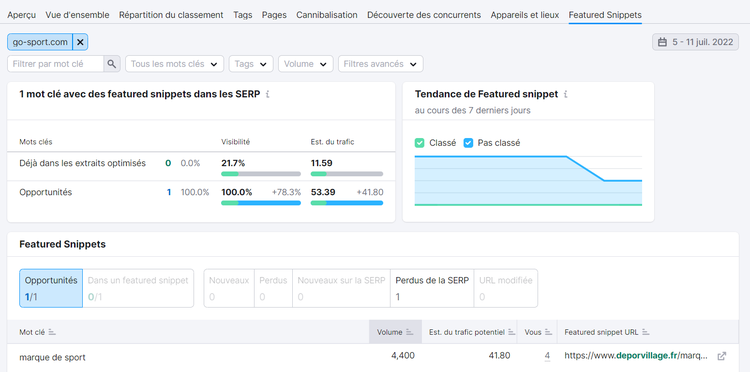
Task: Expand Tous les mots clés dropdown
Action: pos(175,64)
